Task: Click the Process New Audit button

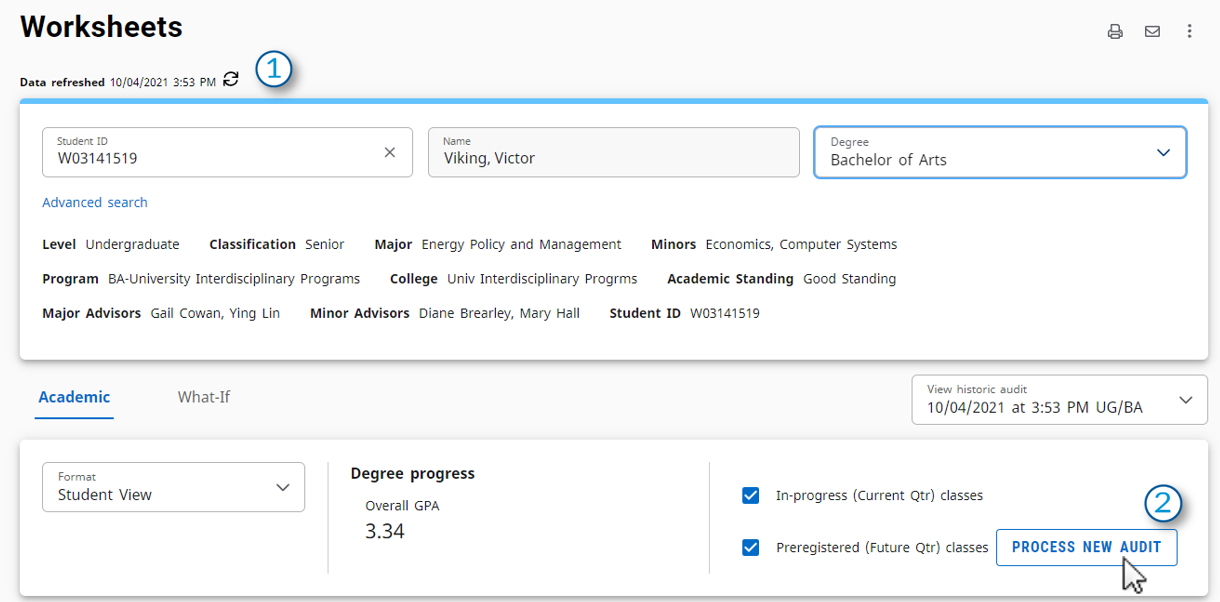Action: [x=1087, y=547]
